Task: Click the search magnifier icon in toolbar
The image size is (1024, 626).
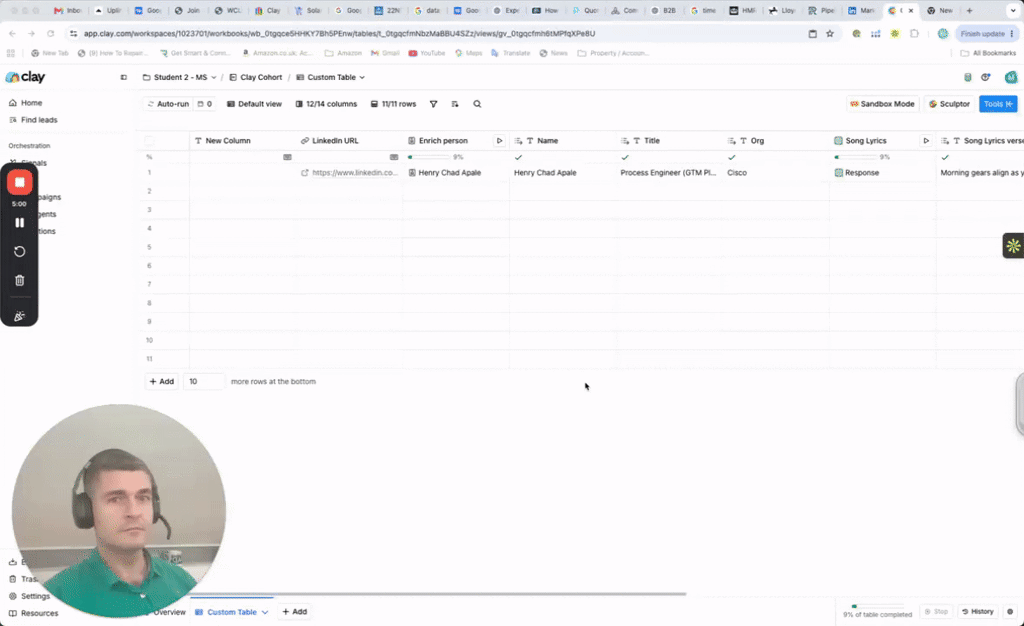Action: pyautogui.click(x=477, y=104)
